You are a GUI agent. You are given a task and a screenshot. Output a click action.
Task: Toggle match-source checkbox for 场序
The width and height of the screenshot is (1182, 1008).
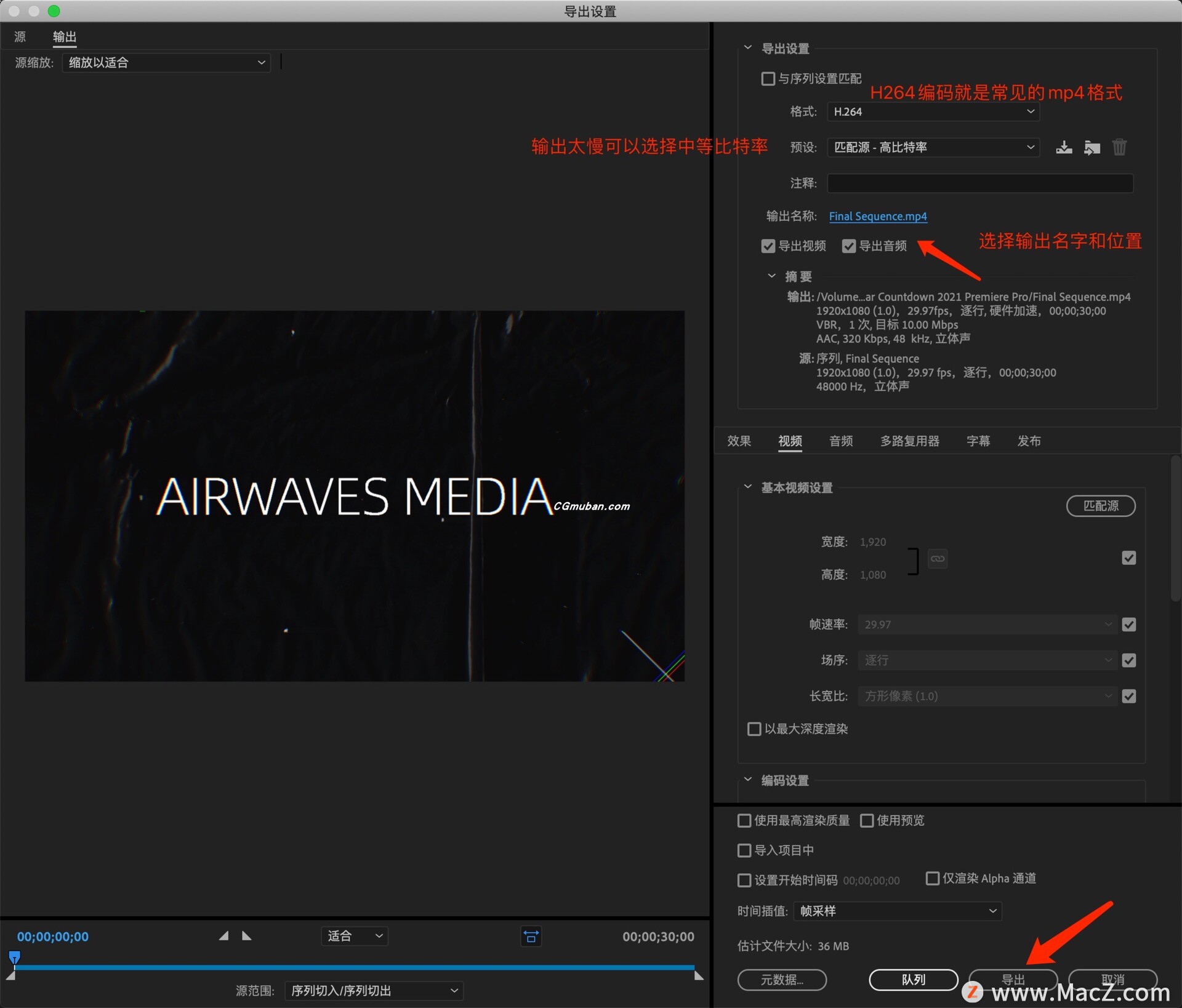coord(1128,660)
